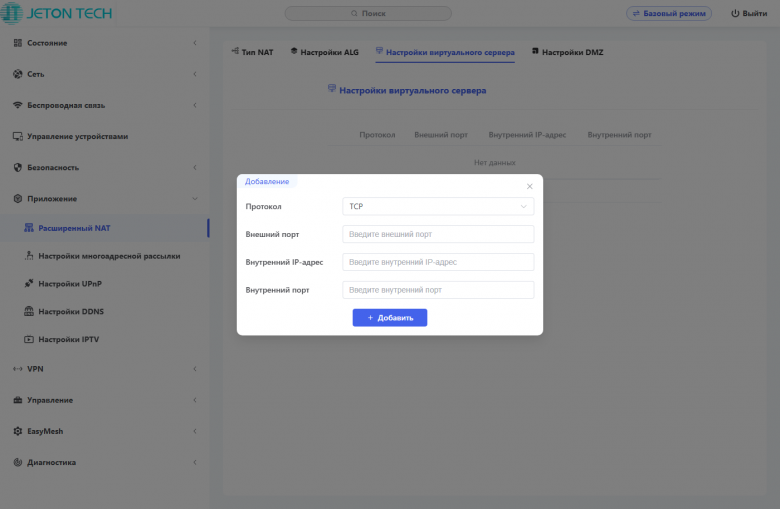Open the Тип NAT tab
This screenshot has height=509, width=780.
click(x=252, y=52)
